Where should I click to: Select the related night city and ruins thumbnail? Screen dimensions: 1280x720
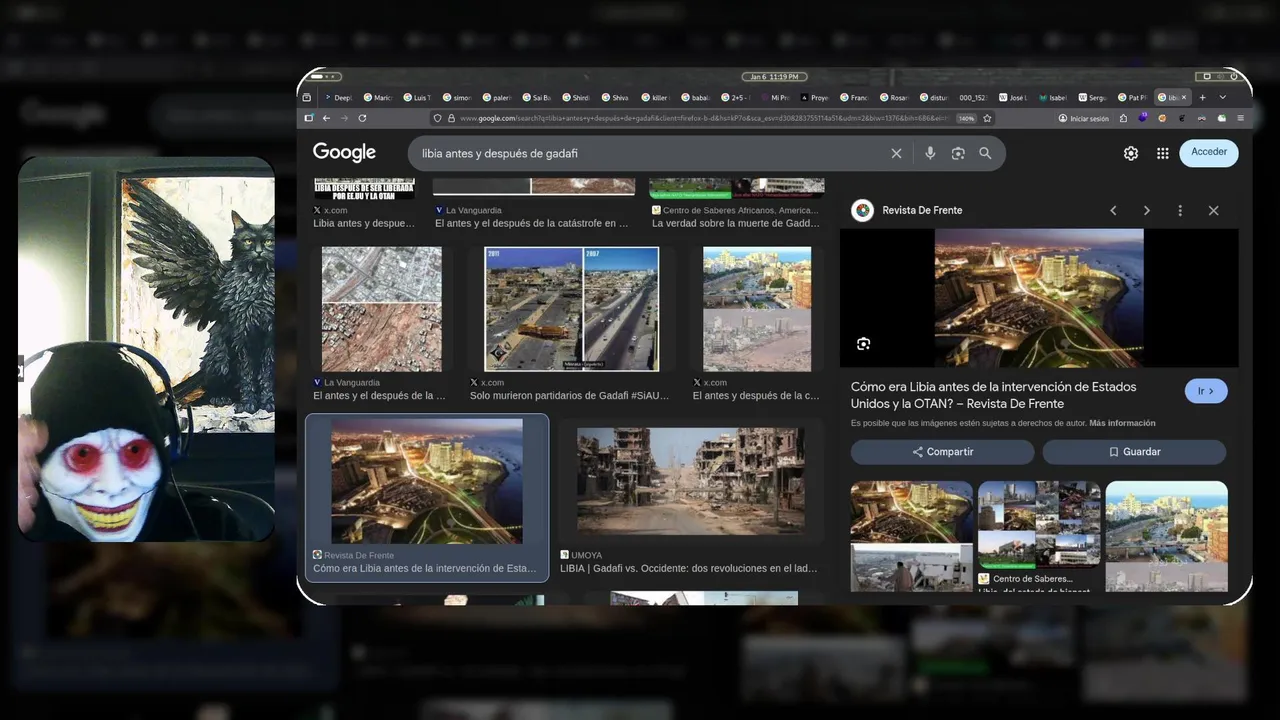(x=911, y=536)
